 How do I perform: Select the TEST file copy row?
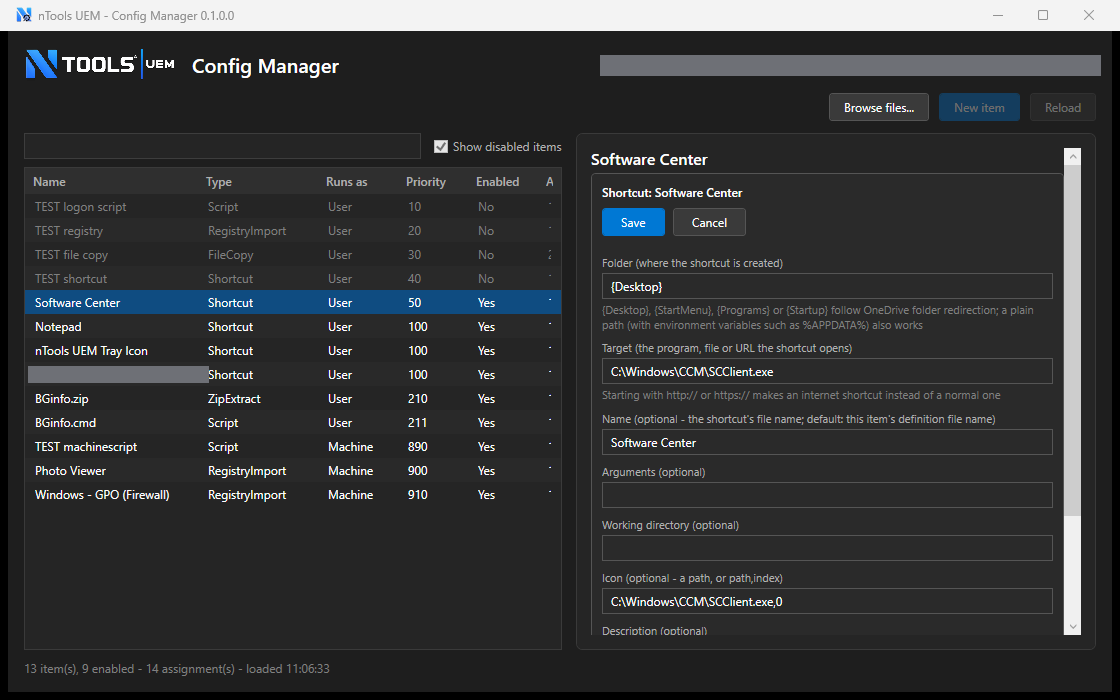click(x=293, y=254)
